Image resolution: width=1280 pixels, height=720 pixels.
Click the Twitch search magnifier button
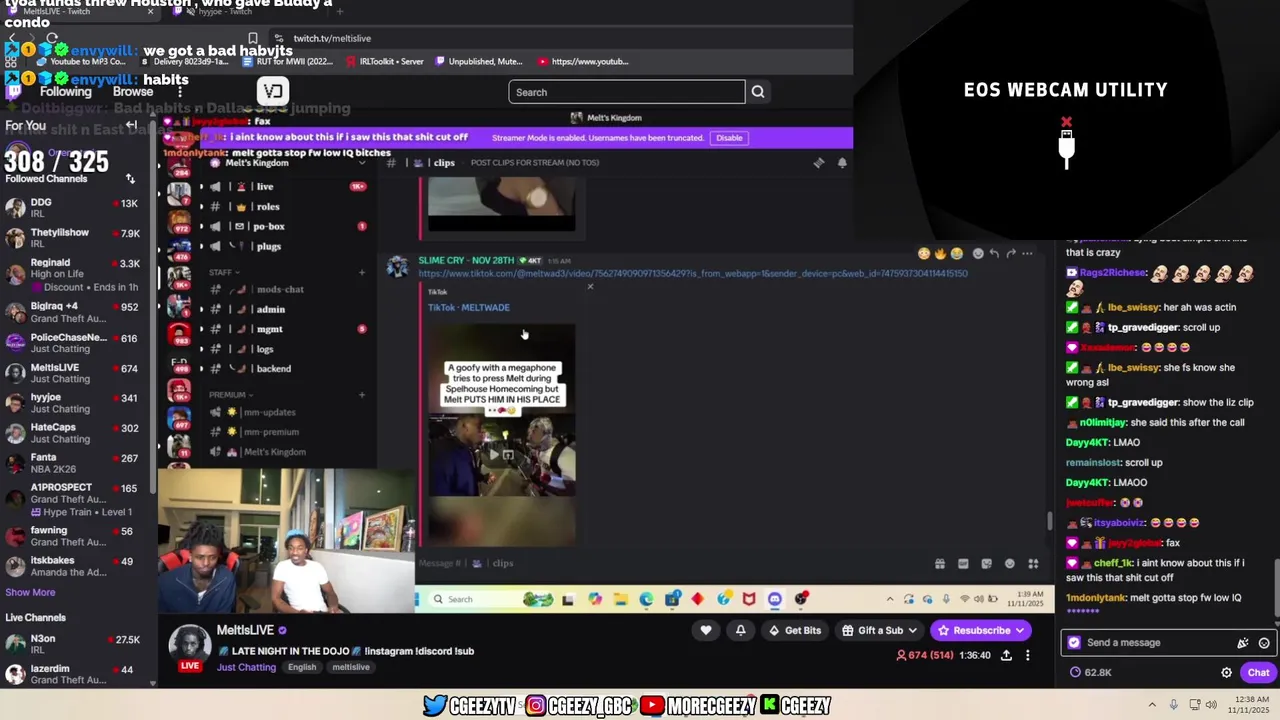pos(758,92)
